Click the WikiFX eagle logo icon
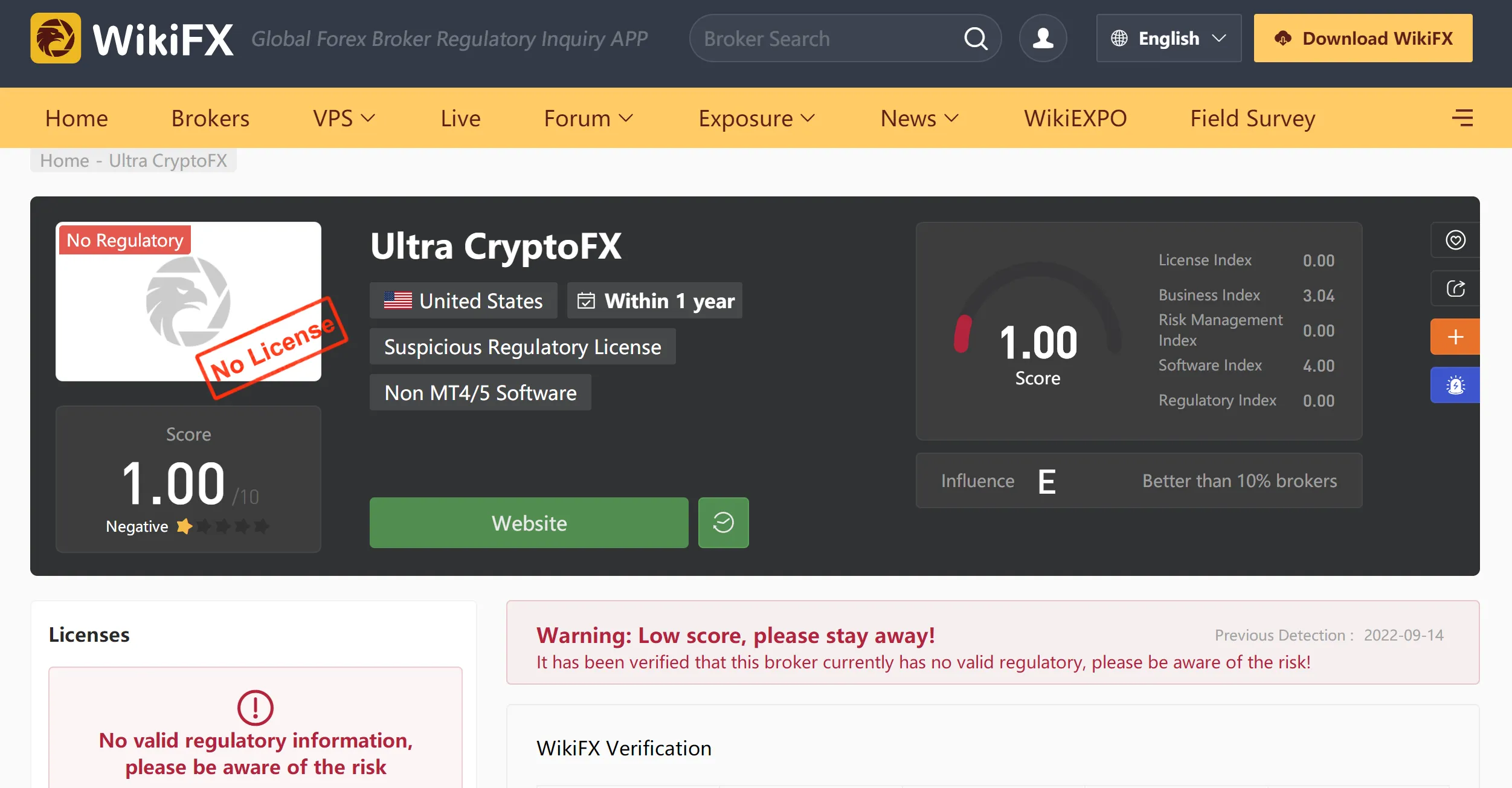The width and height of the screenshot is (1512, 788). click(x=56, y=38)
